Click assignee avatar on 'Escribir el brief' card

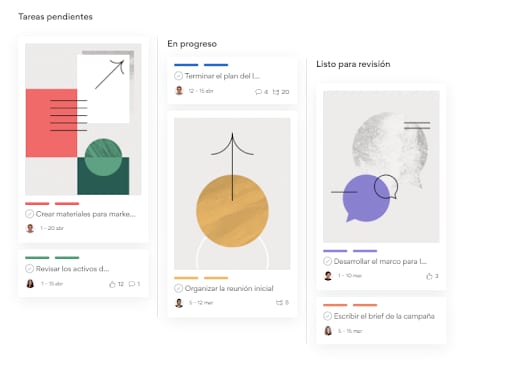(328, 331)
